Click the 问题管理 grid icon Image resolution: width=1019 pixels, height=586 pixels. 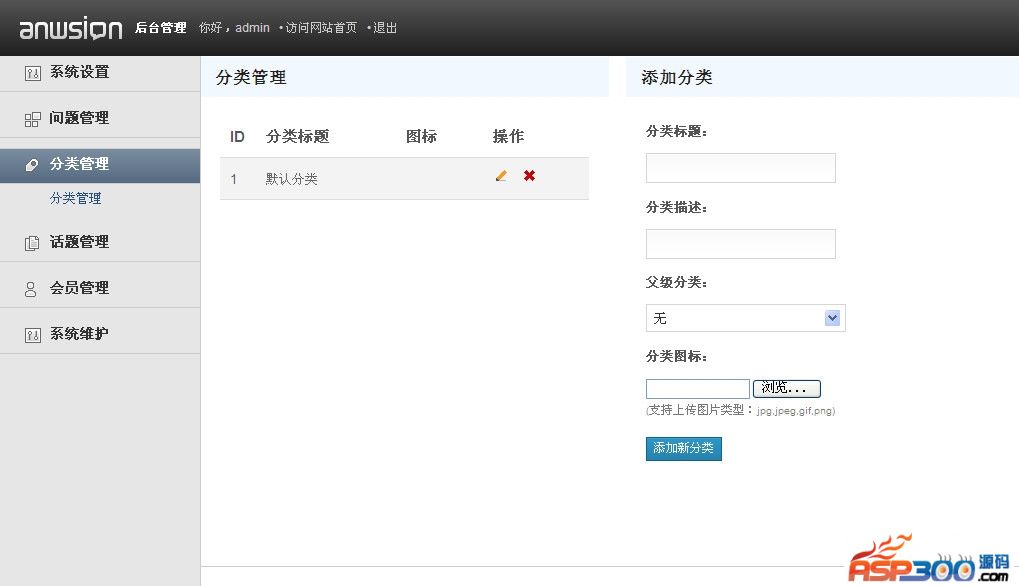tap(32, 119)
